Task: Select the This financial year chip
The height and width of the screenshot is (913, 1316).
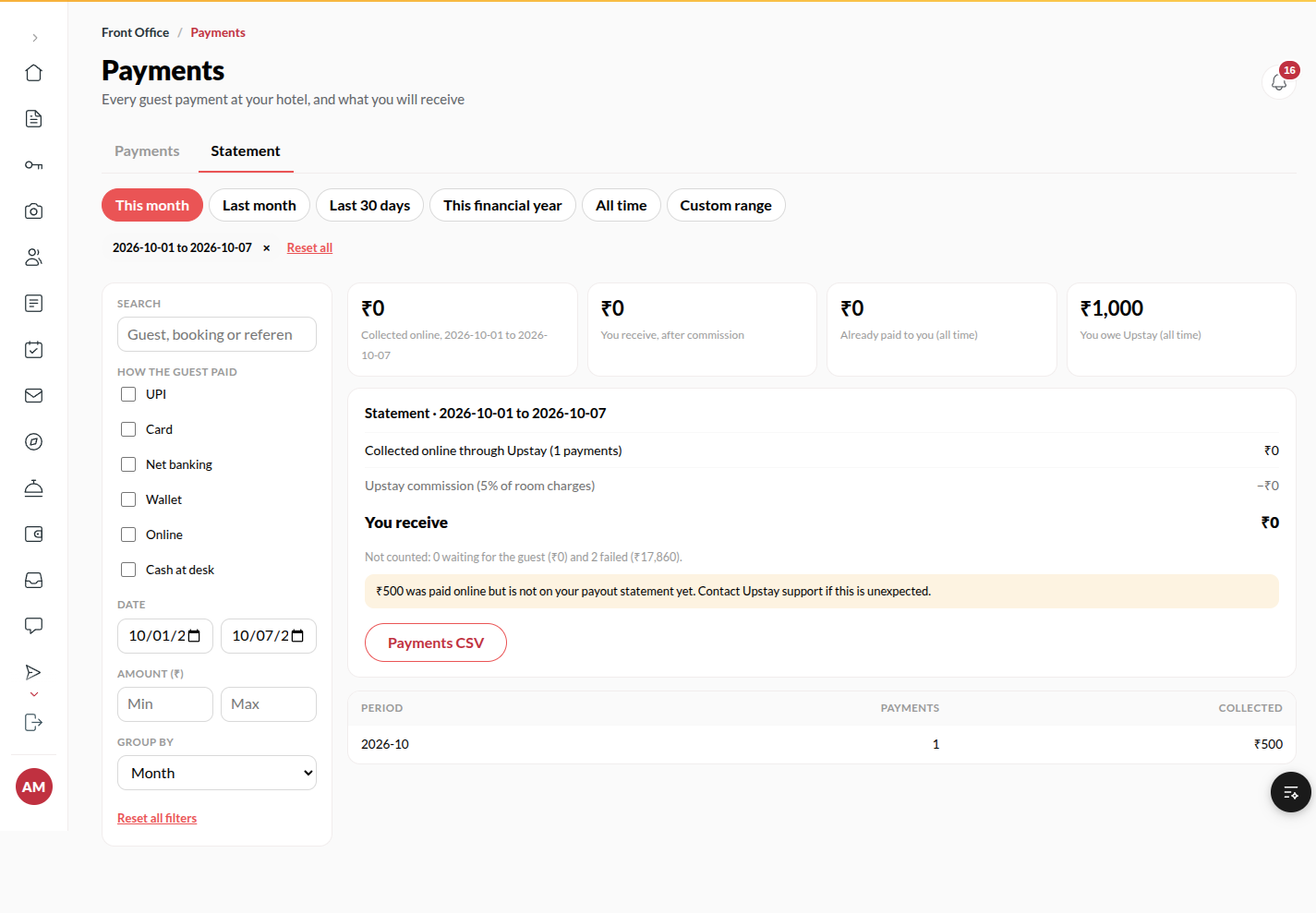Action: tap(502, 205)
